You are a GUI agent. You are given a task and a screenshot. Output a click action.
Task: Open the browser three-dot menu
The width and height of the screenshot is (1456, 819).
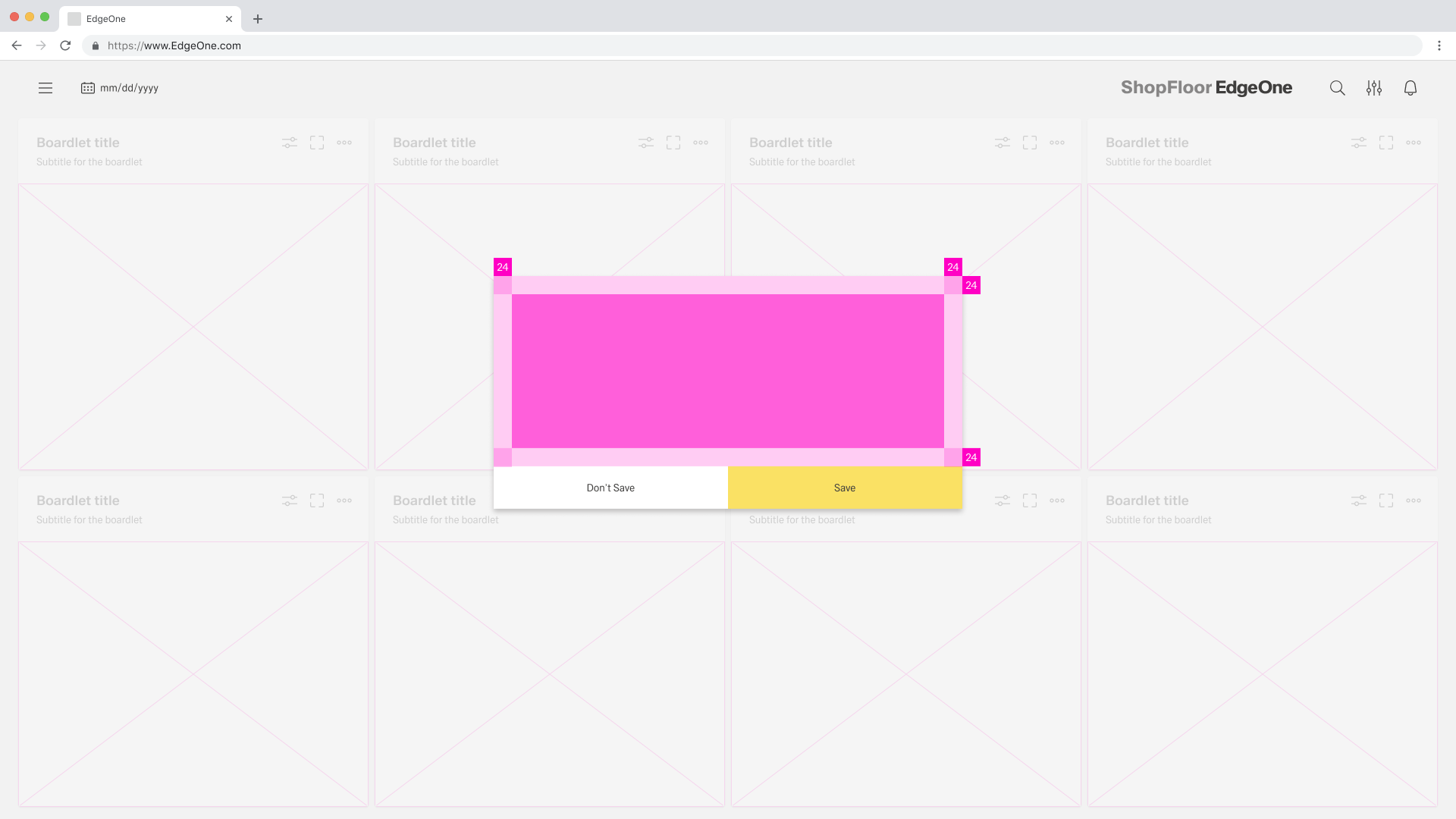tap(1439, 45)
